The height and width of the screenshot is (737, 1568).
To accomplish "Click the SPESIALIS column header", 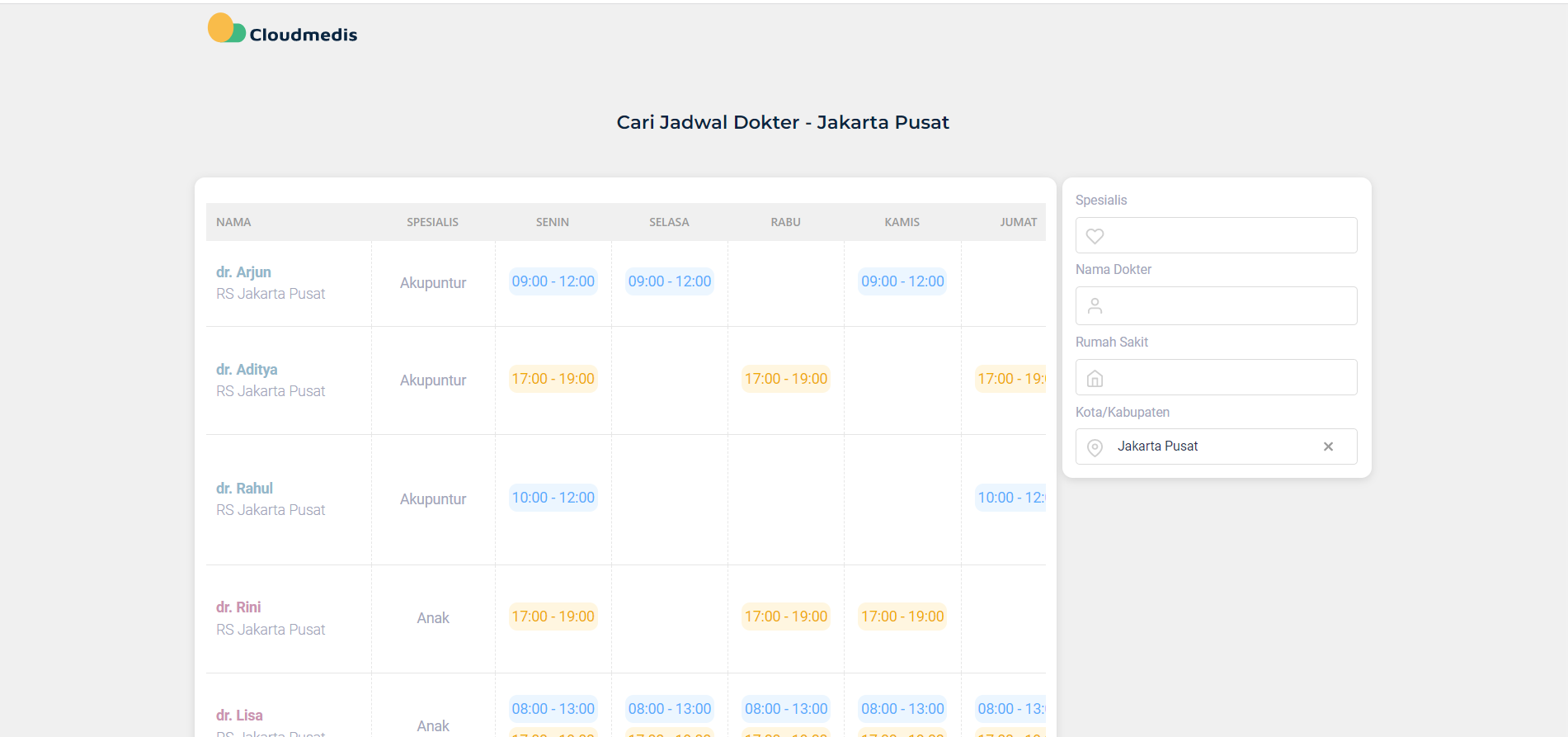I will pos(432,222).
